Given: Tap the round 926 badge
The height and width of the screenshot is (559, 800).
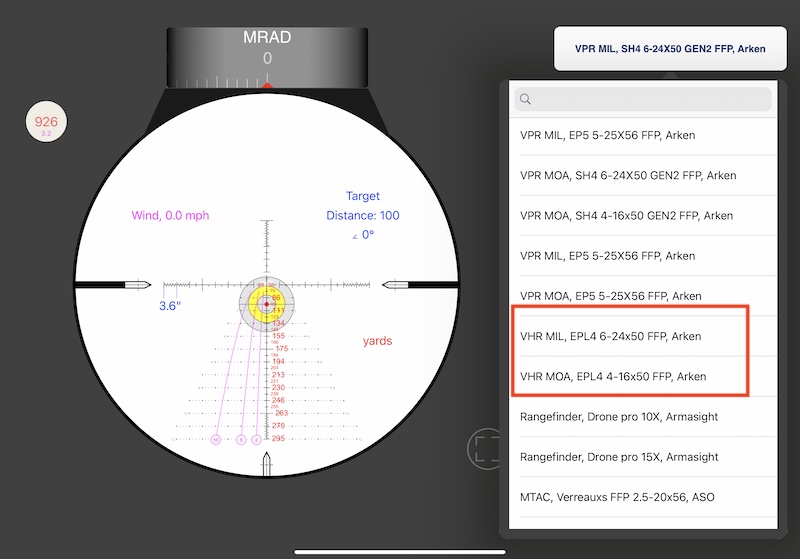Looking at the screenshot, I should pyautogui.click(x=46, y=123).
